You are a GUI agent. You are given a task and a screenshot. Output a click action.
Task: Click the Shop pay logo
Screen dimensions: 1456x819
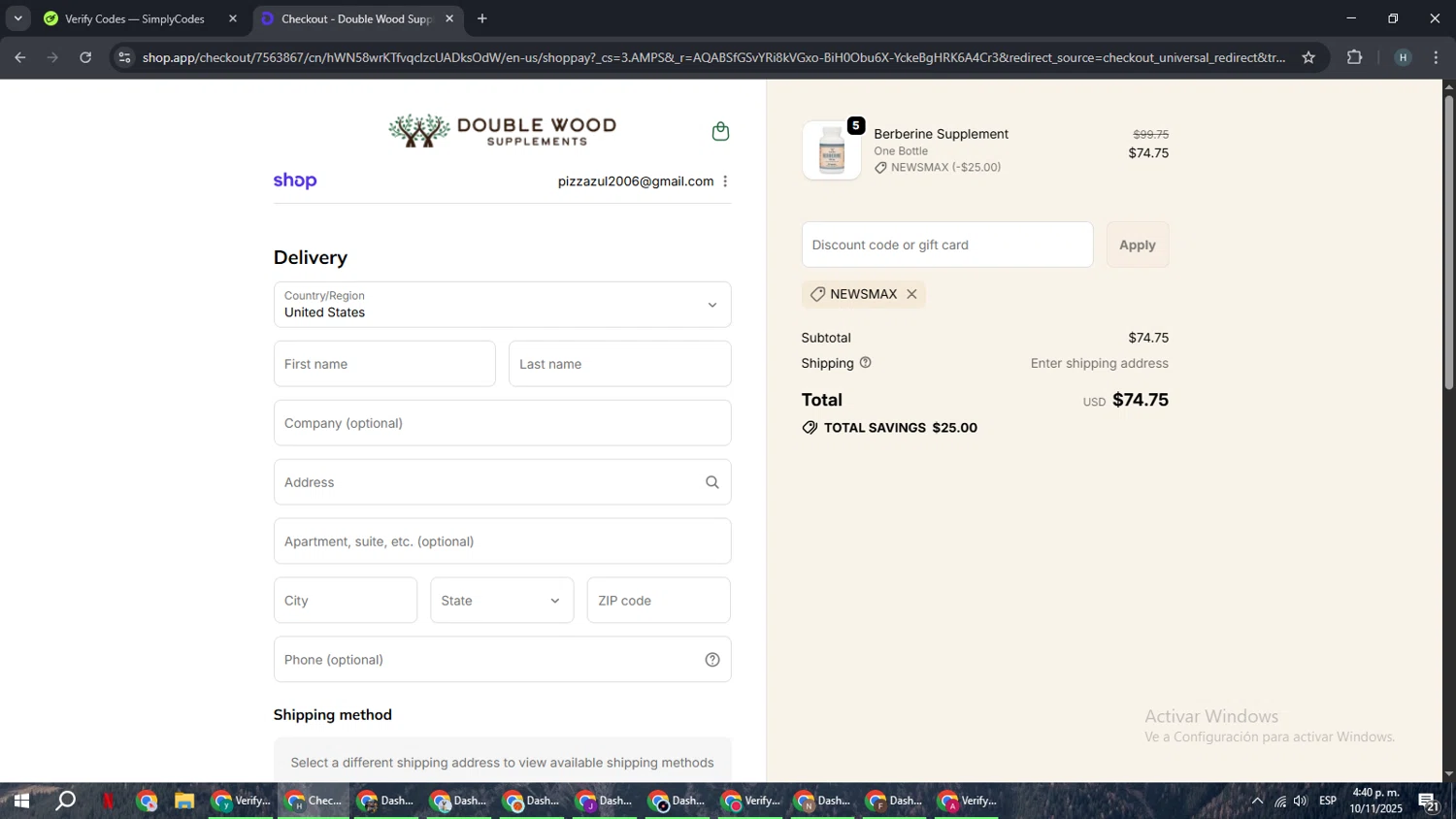pos(295,180)
